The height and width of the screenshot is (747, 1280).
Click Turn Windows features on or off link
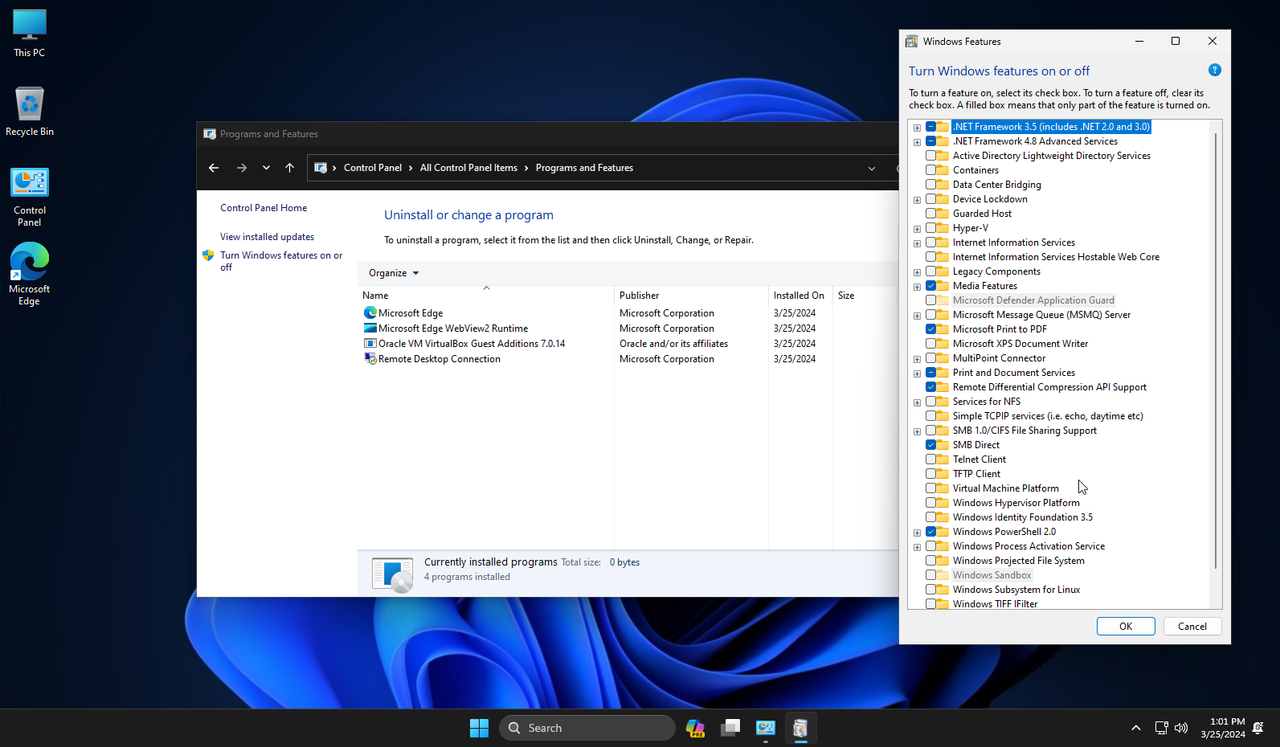pos(281,261)
